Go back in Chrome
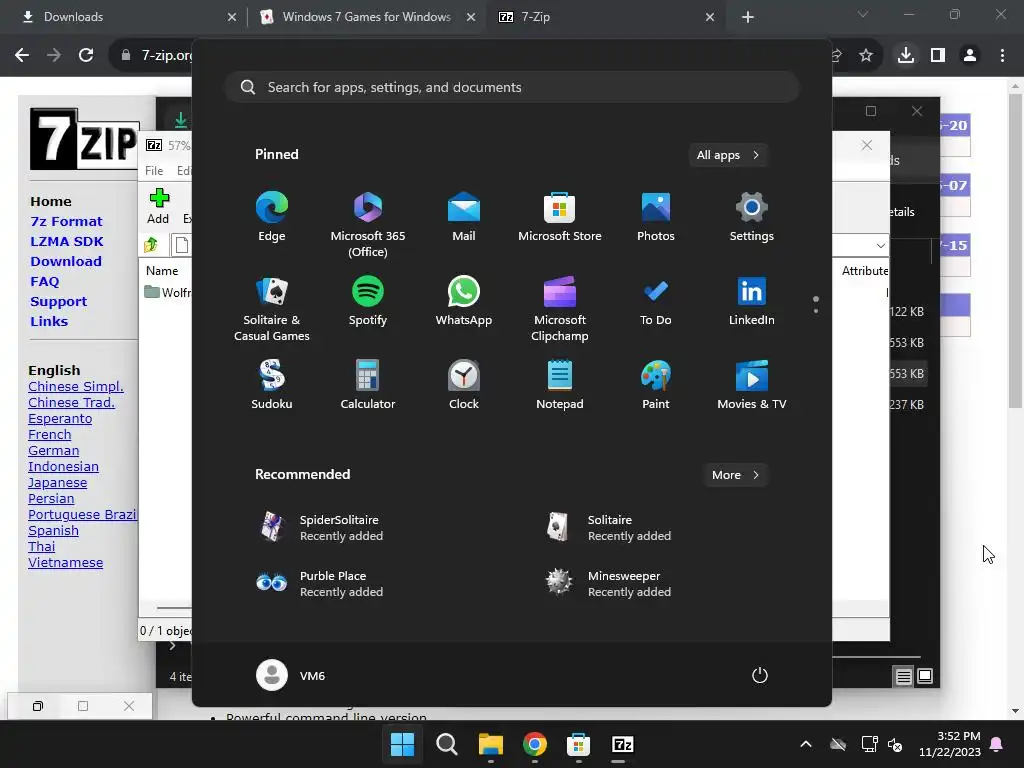Viewport: 1024px width, 768px height. [22, 56]
